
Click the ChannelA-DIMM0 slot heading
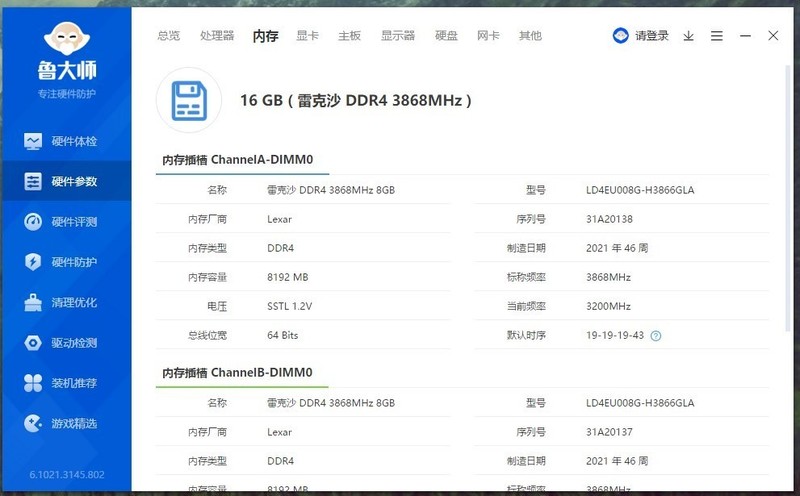pyautogui.click(x=238, y=160)
